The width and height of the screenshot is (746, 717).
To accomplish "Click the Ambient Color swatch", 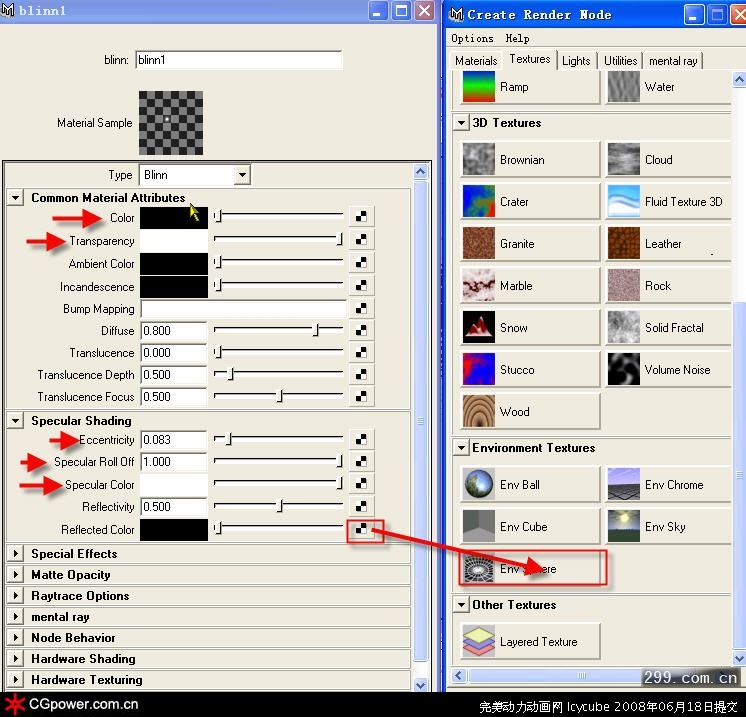I will pyautogui.click(x=174, y=264).
